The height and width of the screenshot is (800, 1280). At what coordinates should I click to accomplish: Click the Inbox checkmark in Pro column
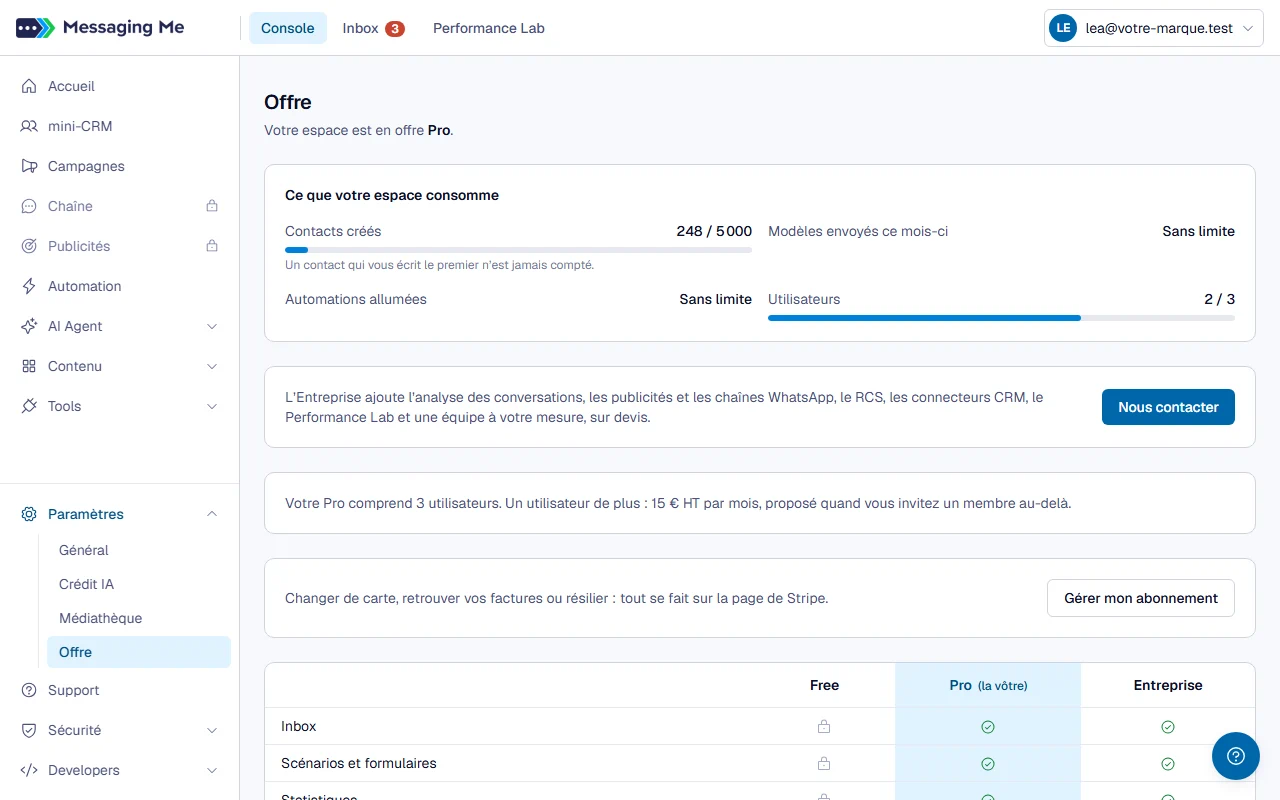988,727
